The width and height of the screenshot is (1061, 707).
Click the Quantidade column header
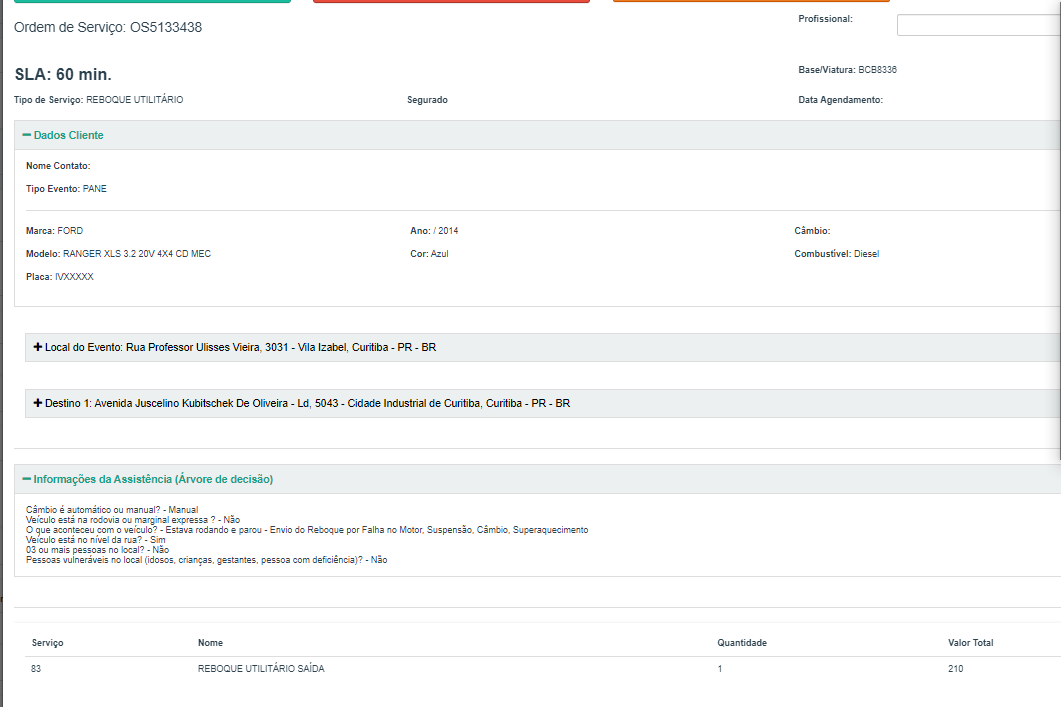tap(742, 643)
